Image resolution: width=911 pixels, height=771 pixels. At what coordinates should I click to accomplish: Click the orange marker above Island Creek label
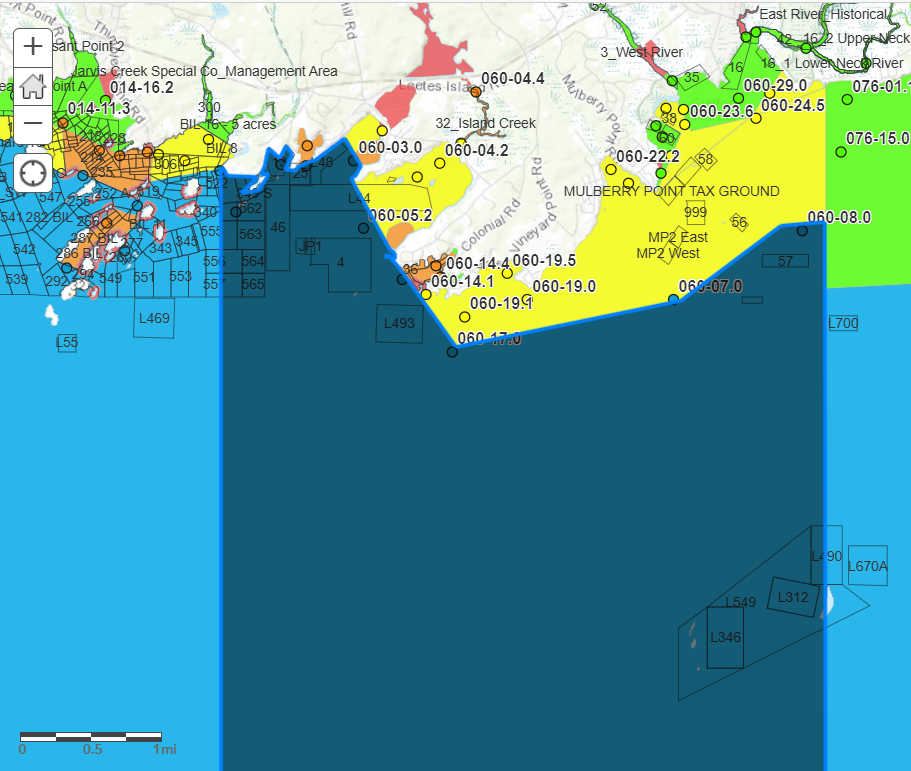(476, 91)
